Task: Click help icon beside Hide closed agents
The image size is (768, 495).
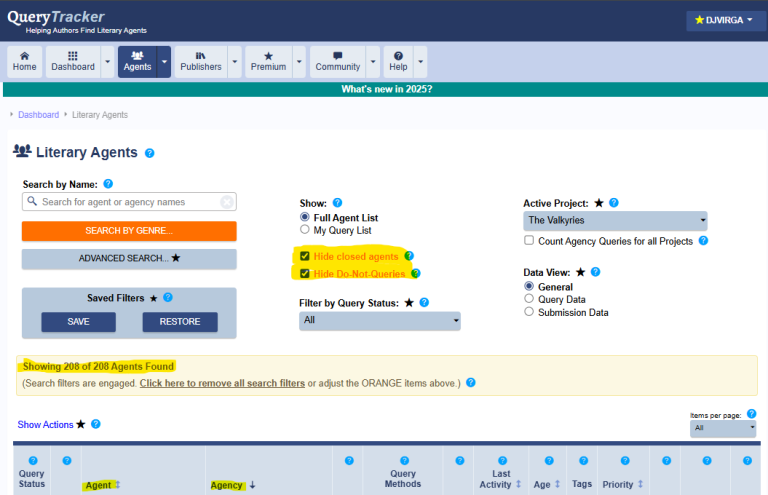Action: (x=409, y=256)
